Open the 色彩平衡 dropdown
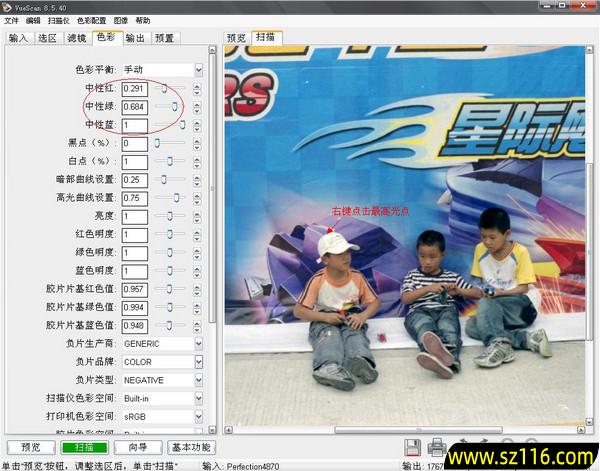600x471 pixels. click(198, 70)
